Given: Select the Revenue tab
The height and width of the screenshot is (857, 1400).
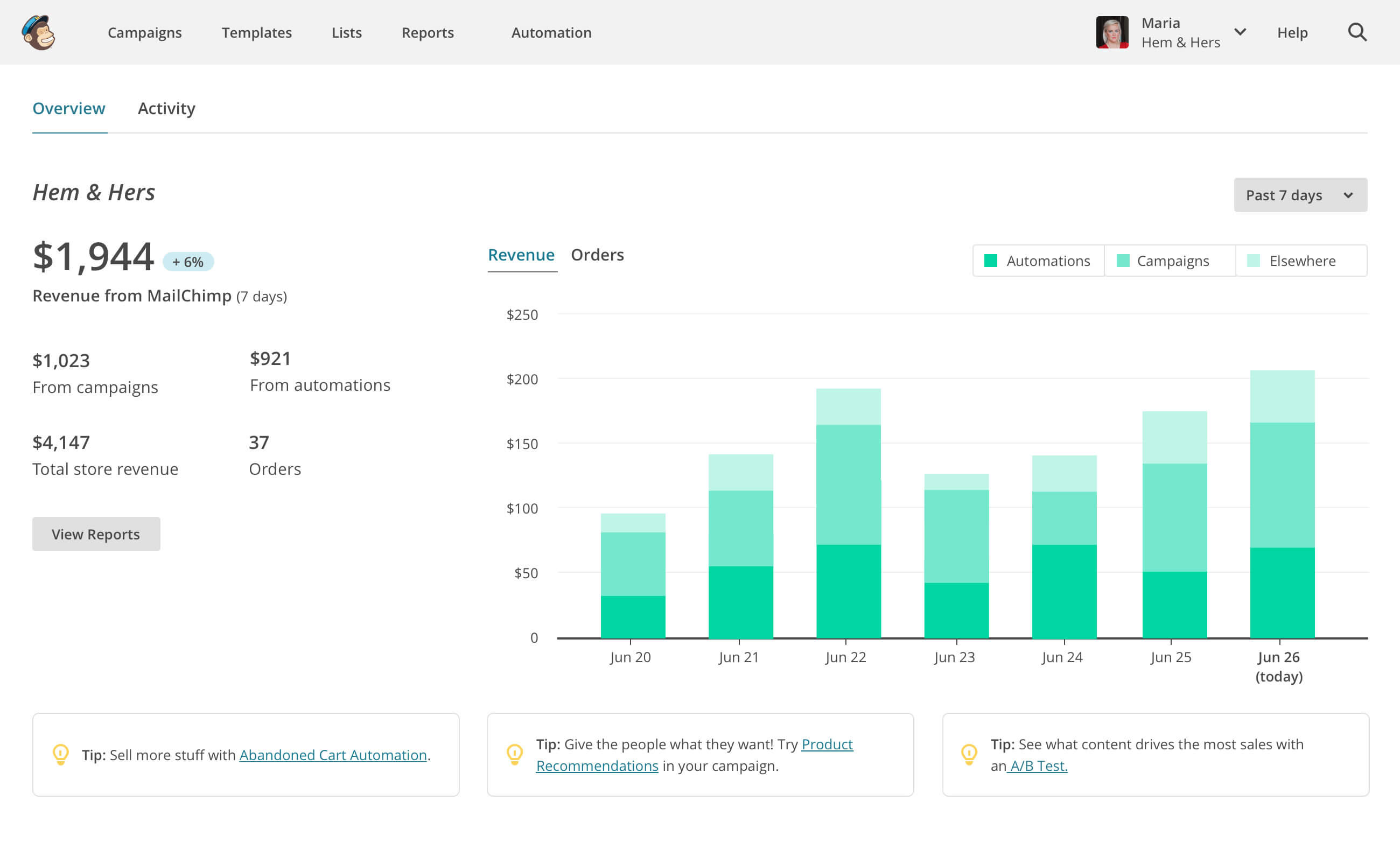Looking at the screenshot, I should [x=520, y=255].
